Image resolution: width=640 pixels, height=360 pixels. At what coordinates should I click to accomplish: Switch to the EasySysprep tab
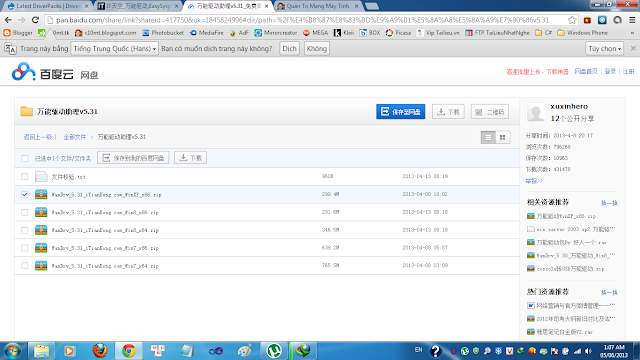coord(138,6)
